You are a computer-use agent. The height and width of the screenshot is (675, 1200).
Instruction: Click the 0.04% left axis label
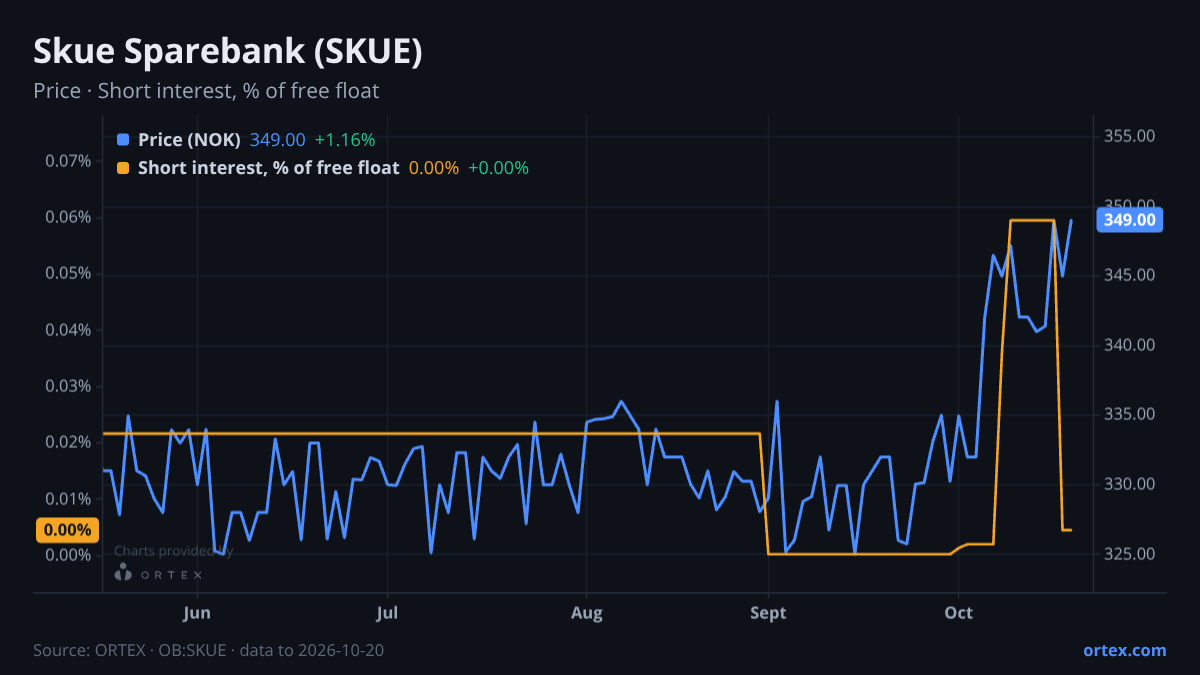pos(68,330)
